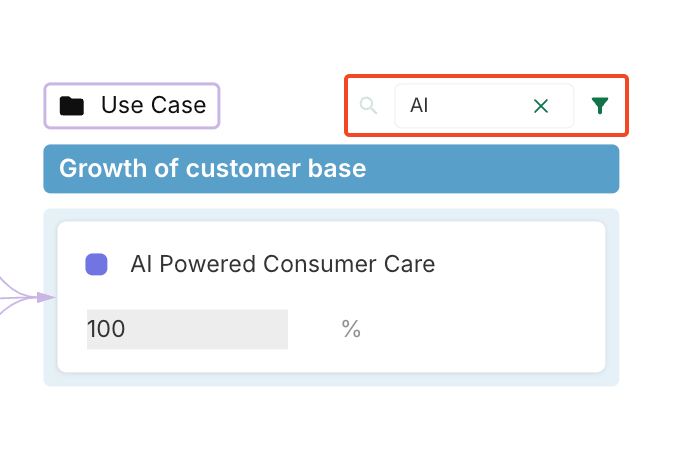The height and width of the screenshot is (464, 696).
Task: Clear the search text with the X icon
Action: pos(541,106)
